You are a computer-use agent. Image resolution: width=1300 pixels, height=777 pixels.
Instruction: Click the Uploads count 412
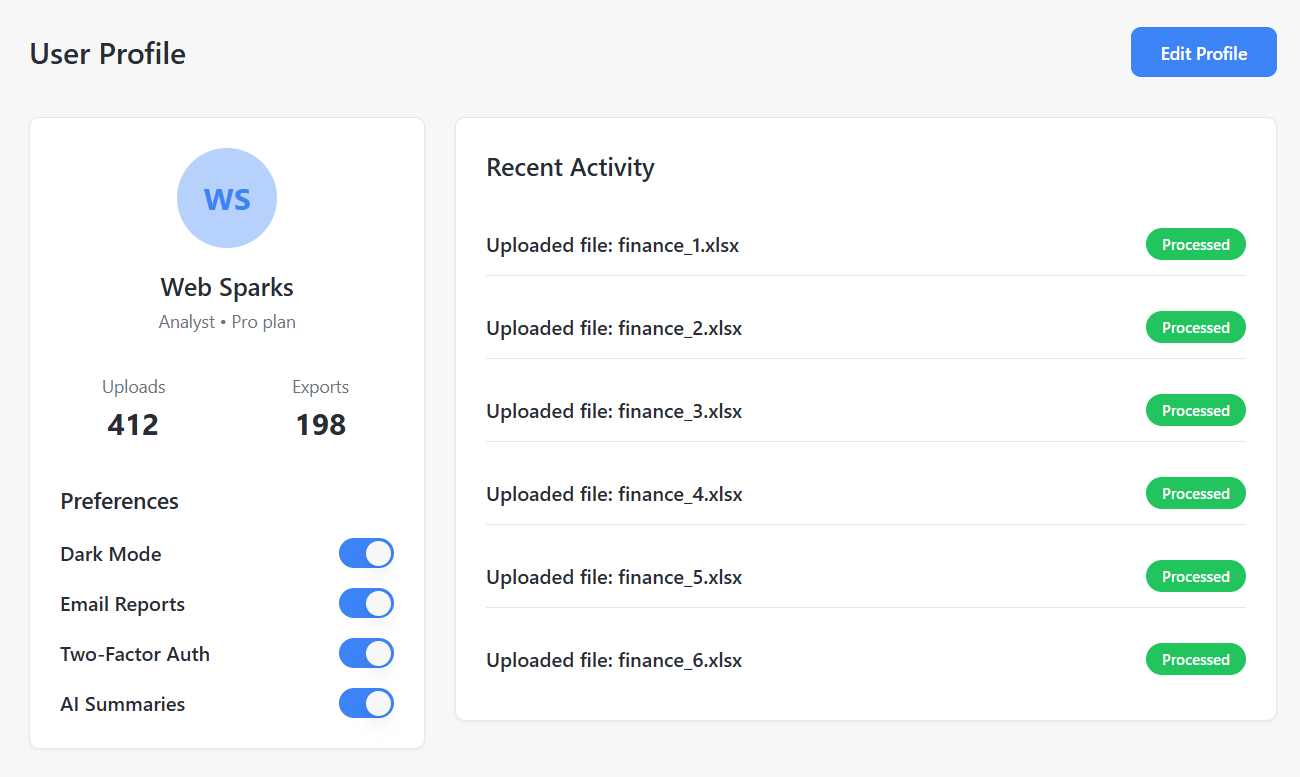133,425
